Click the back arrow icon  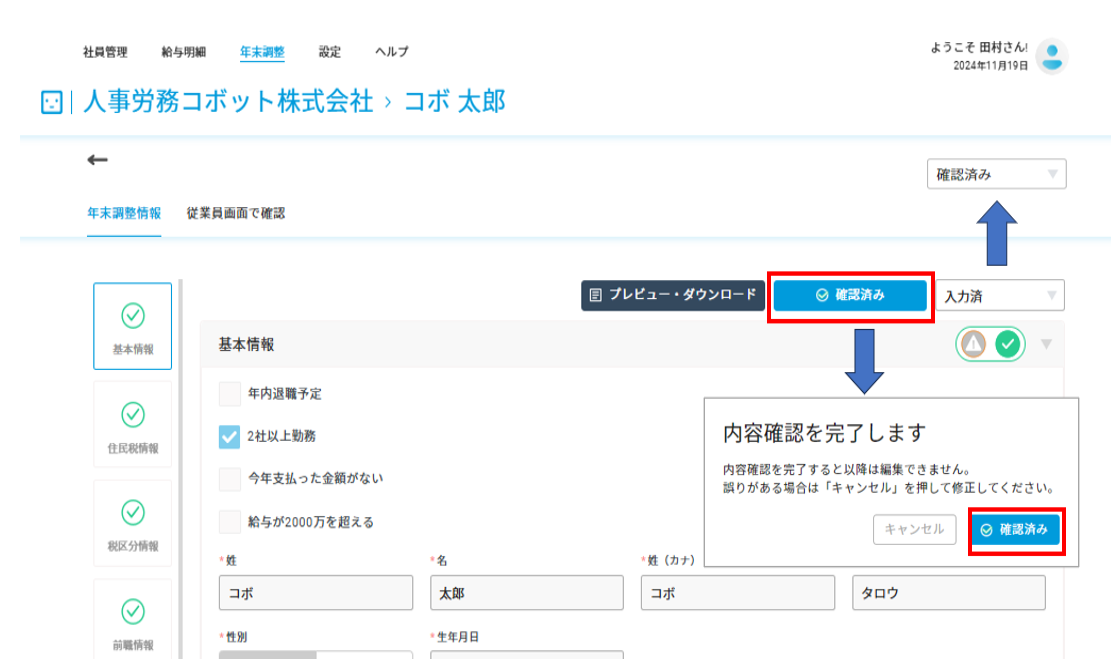(x=97, y=159)
